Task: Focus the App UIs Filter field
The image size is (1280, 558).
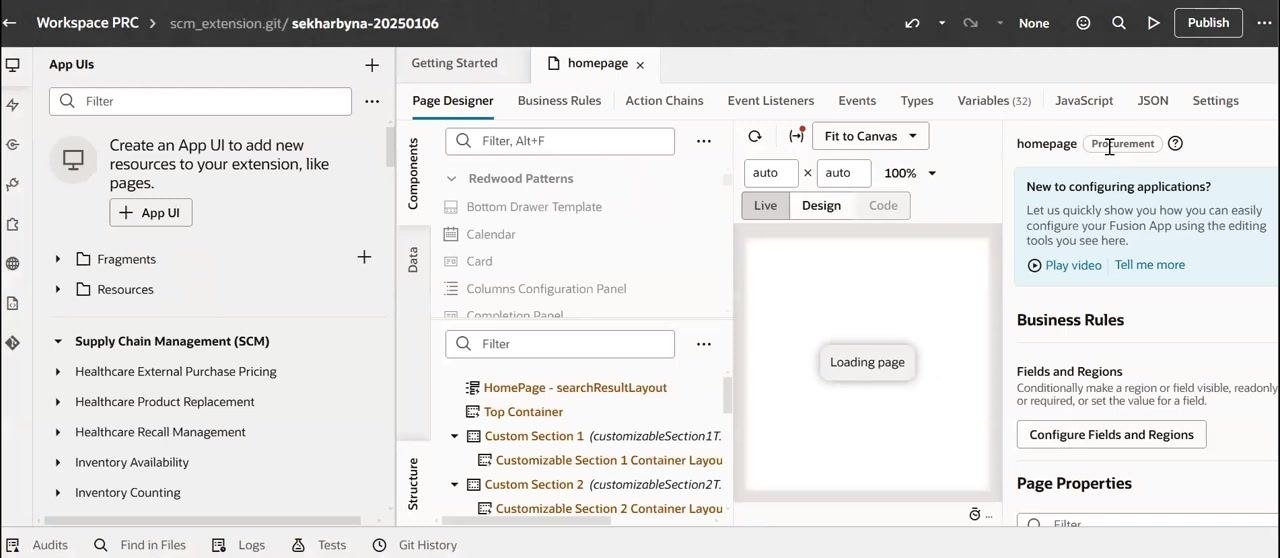Action: coord(200,101)
